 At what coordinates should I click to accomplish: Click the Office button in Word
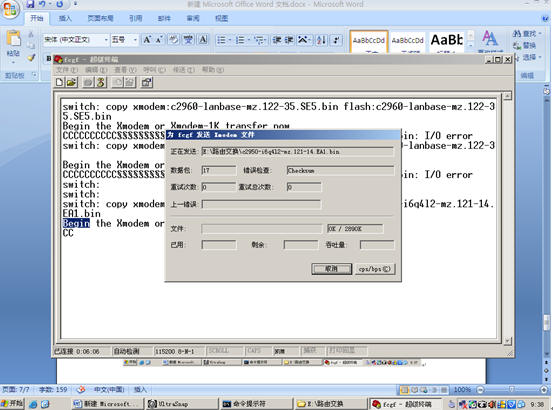pyautogui.click(x=10, y=9)
